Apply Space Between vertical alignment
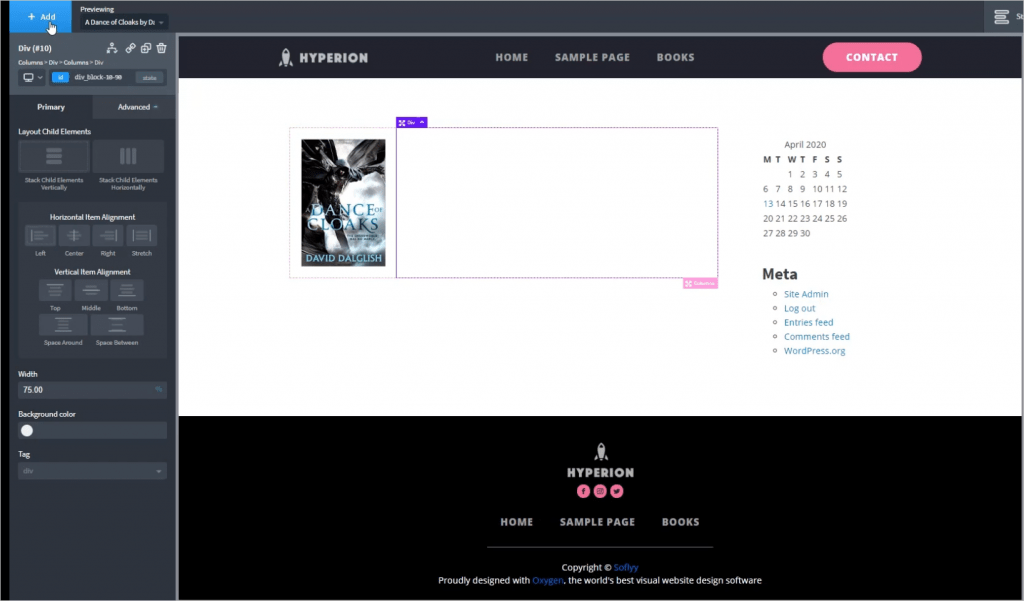Image resolution: width=1024 pixels, height=601 pixels. point(116,324)
